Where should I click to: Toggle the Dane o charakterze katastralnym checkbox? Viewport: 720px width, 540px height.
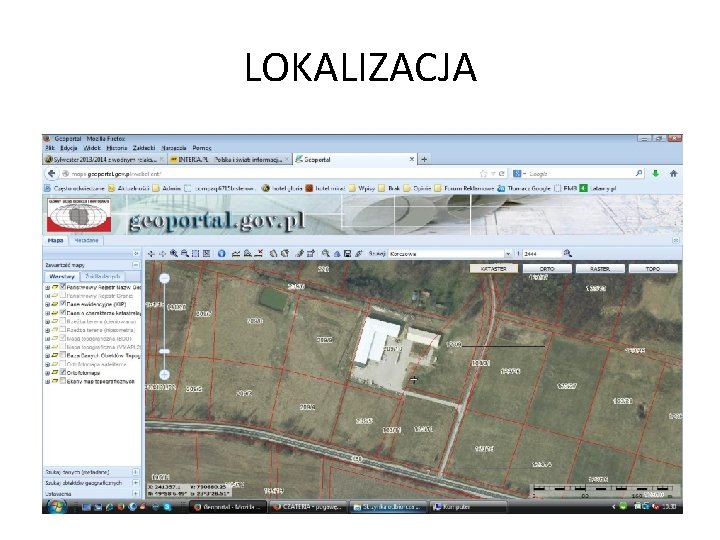[x=63, y=312]
